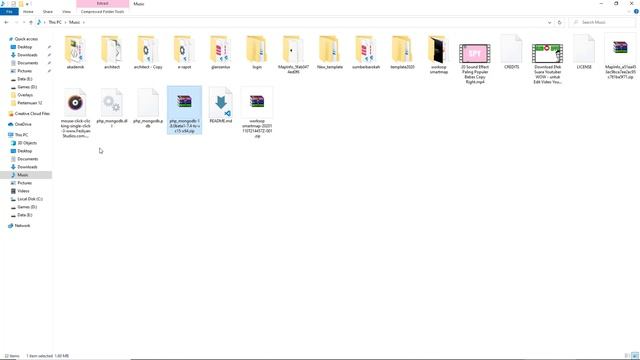Open the Pertemuan 12 pinned folder

click(29, 103)
